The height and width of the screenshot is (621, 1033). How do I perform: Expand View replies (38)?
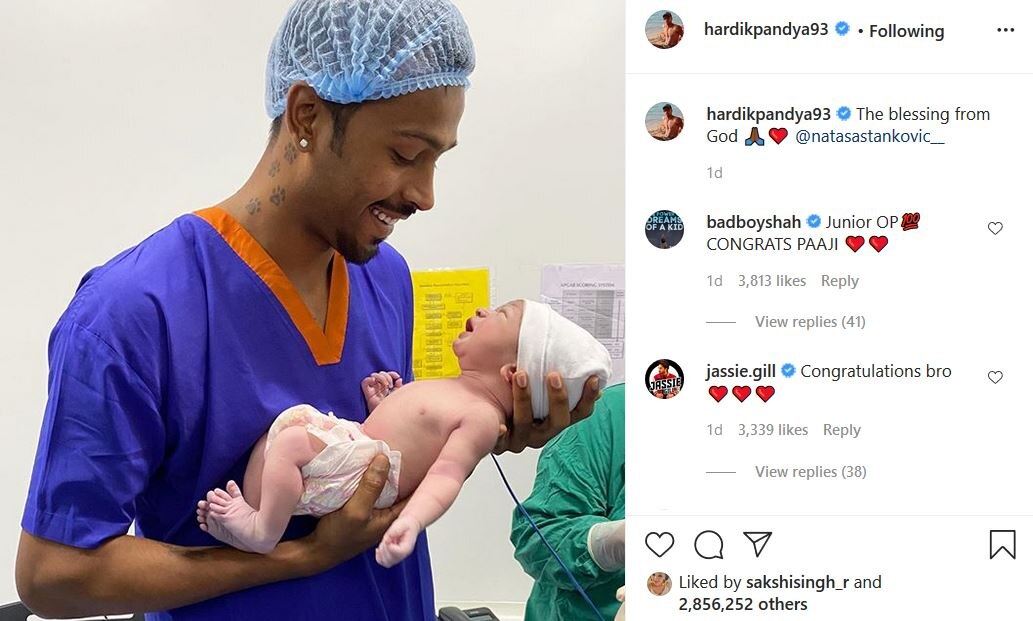point(810,472)
